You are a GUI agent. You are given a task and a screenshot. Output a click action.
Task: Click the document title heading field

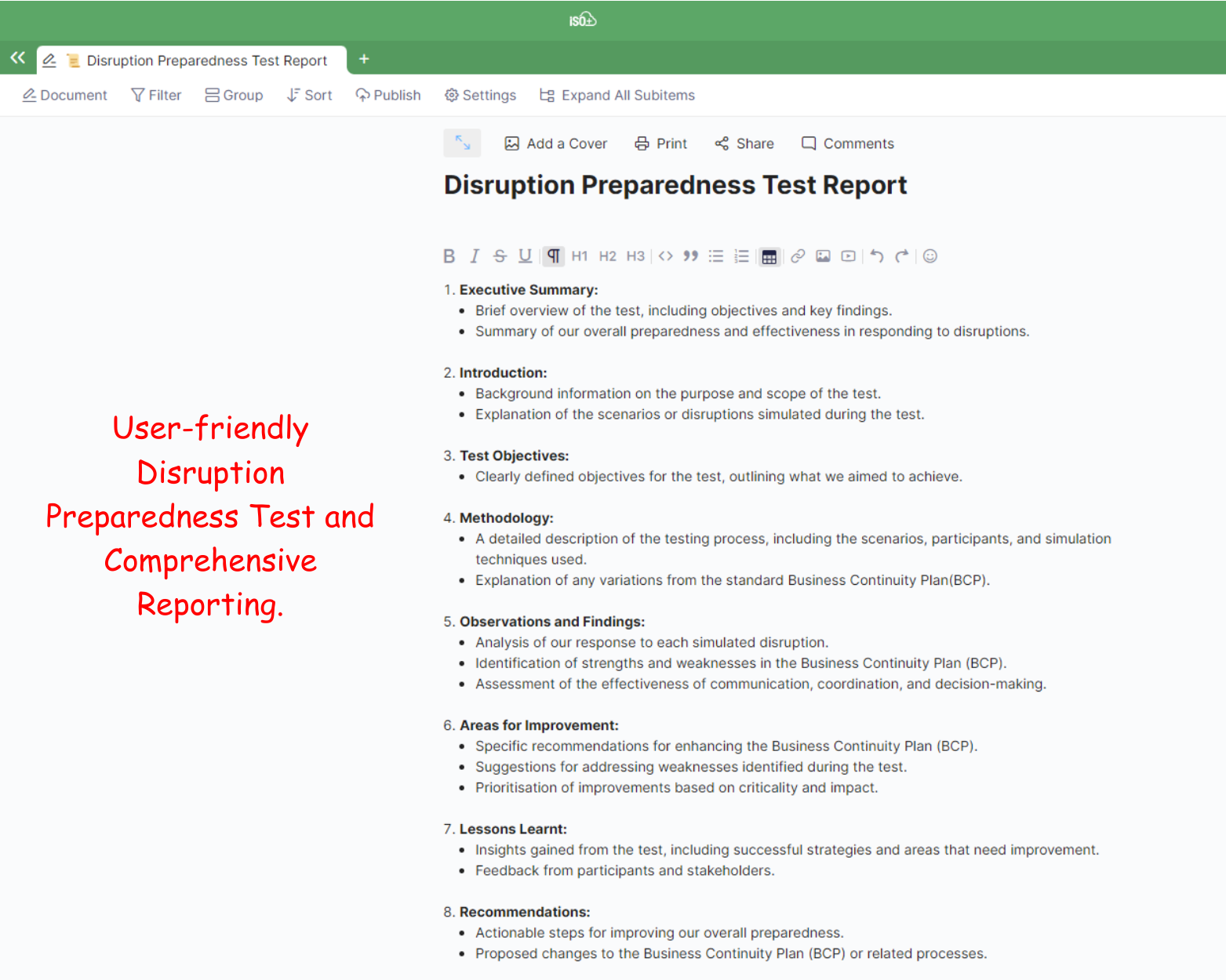click(675, 185)
